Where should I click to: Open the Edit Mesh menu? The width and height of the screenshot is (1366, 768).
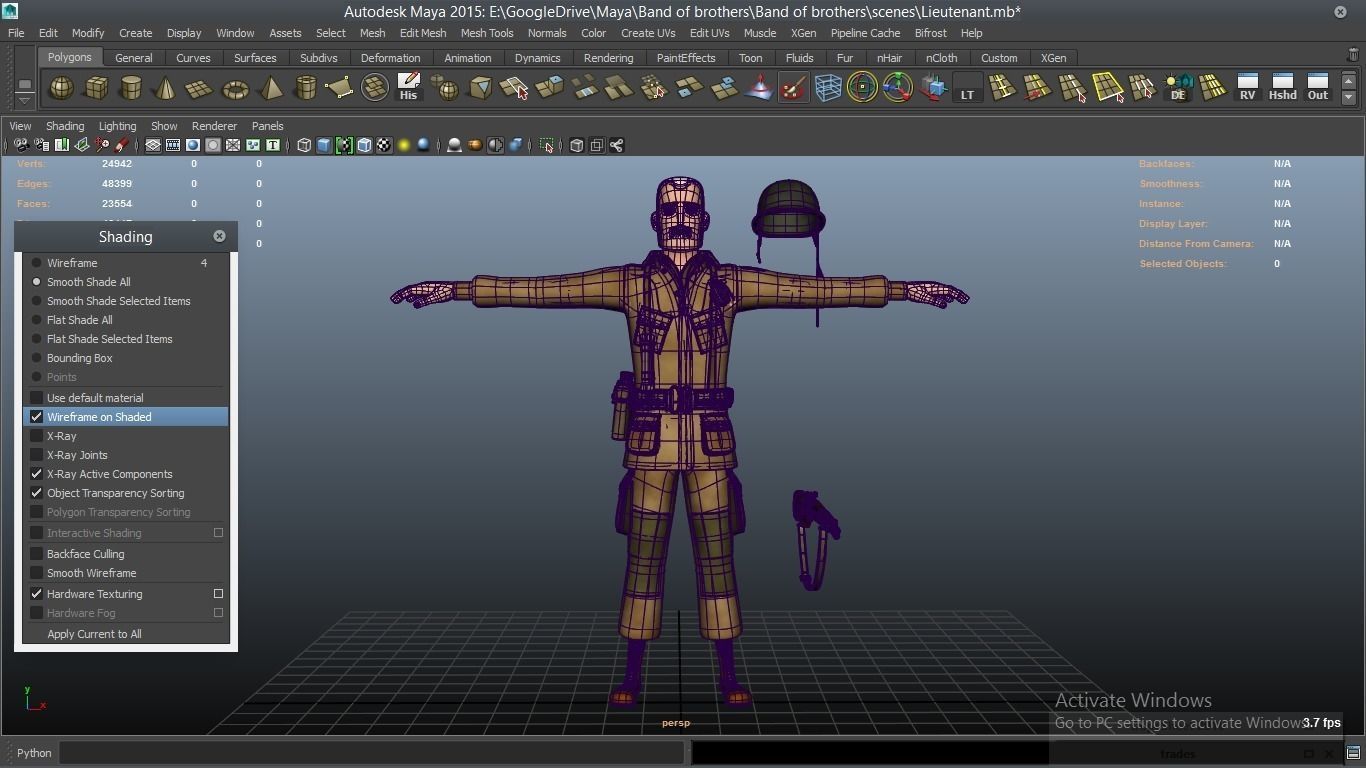click(x=423, y=33)
